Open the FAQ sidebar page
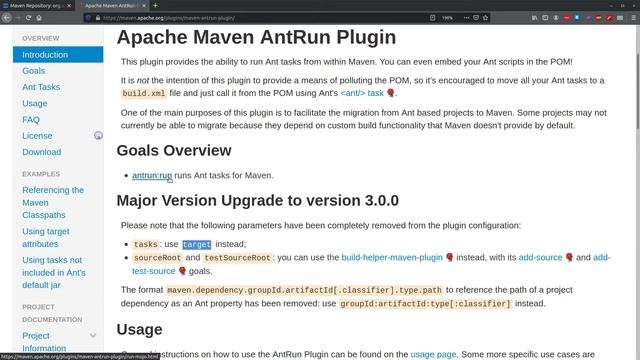 [31, 120]
